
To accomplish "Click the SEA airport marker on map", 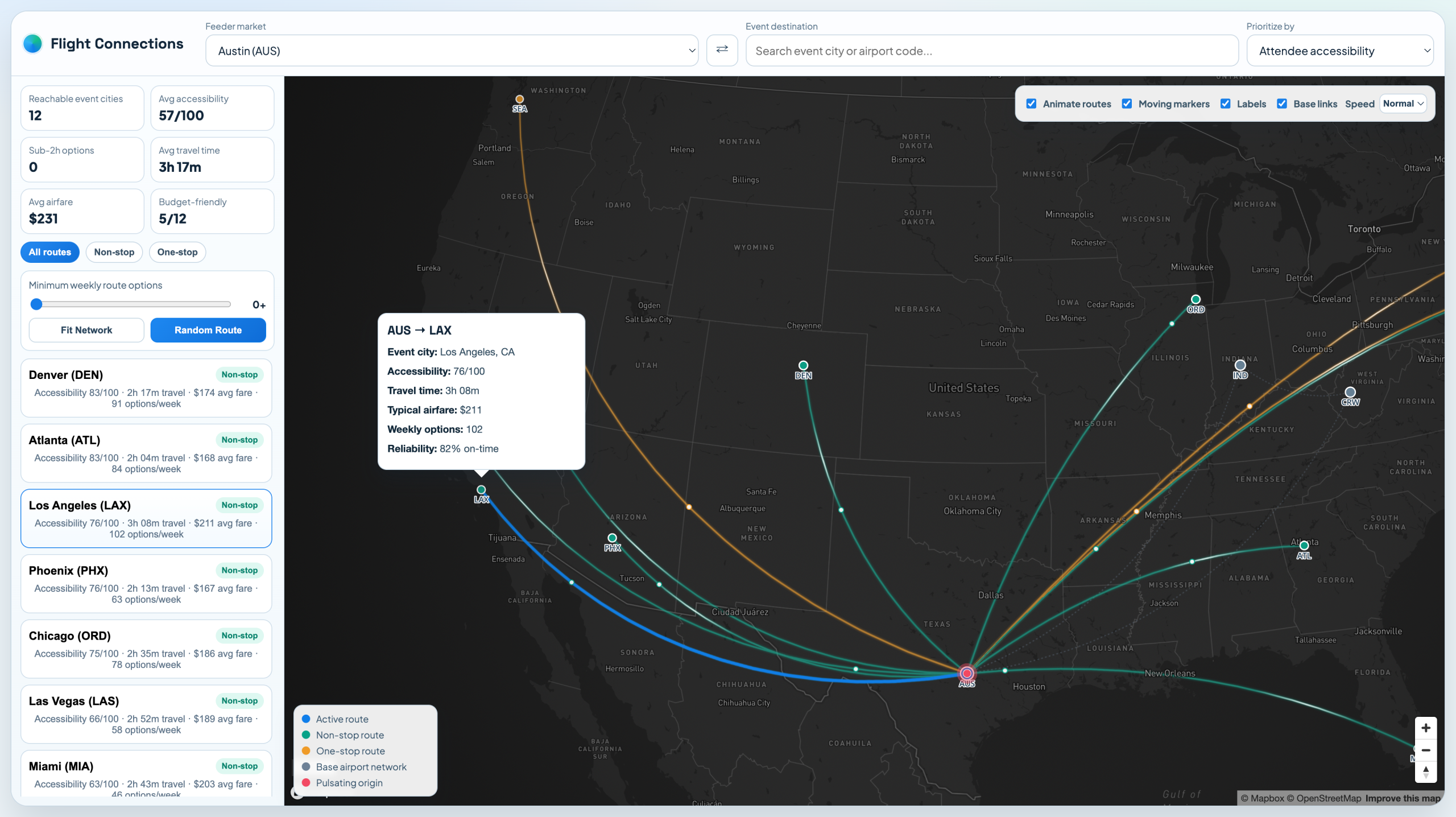I will tap(519, 100).
